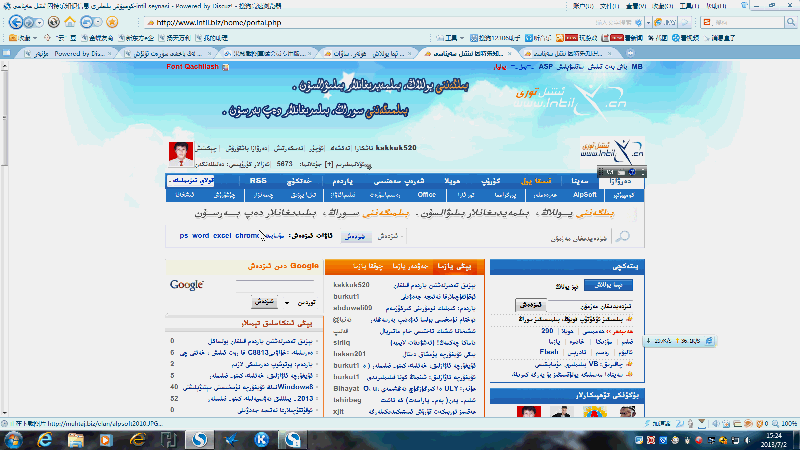
Task: Switch to the third browser tab
Action: [x=268, y=54]
